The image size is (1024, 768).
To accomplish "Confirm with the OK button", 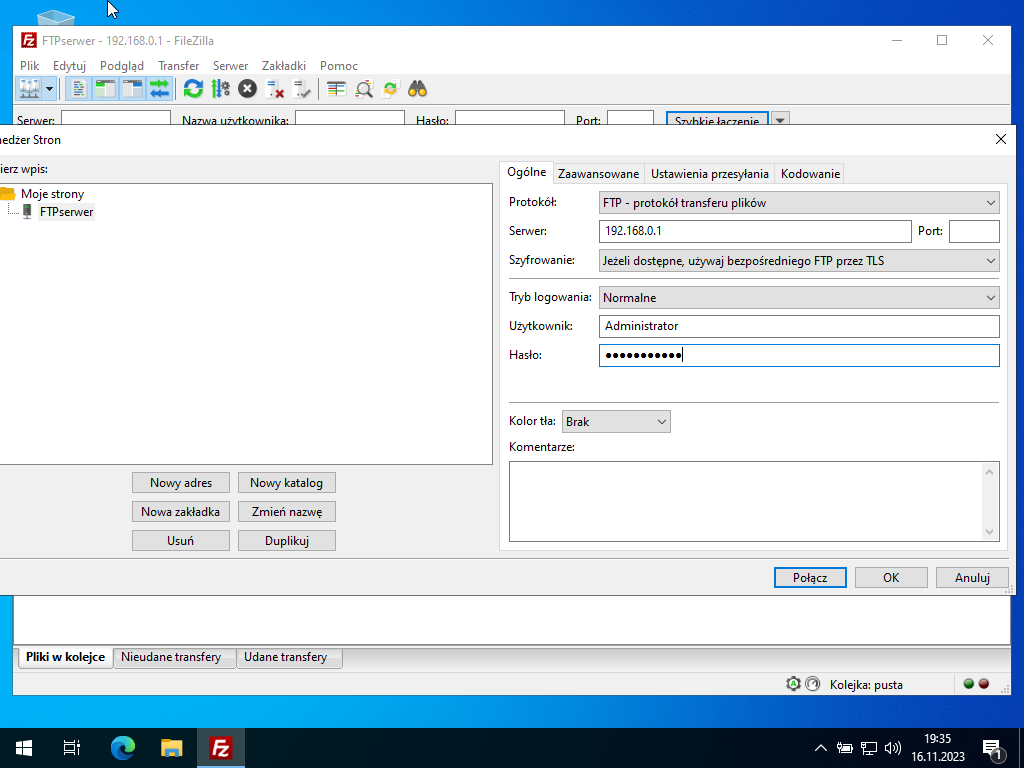I will point(891,577).
